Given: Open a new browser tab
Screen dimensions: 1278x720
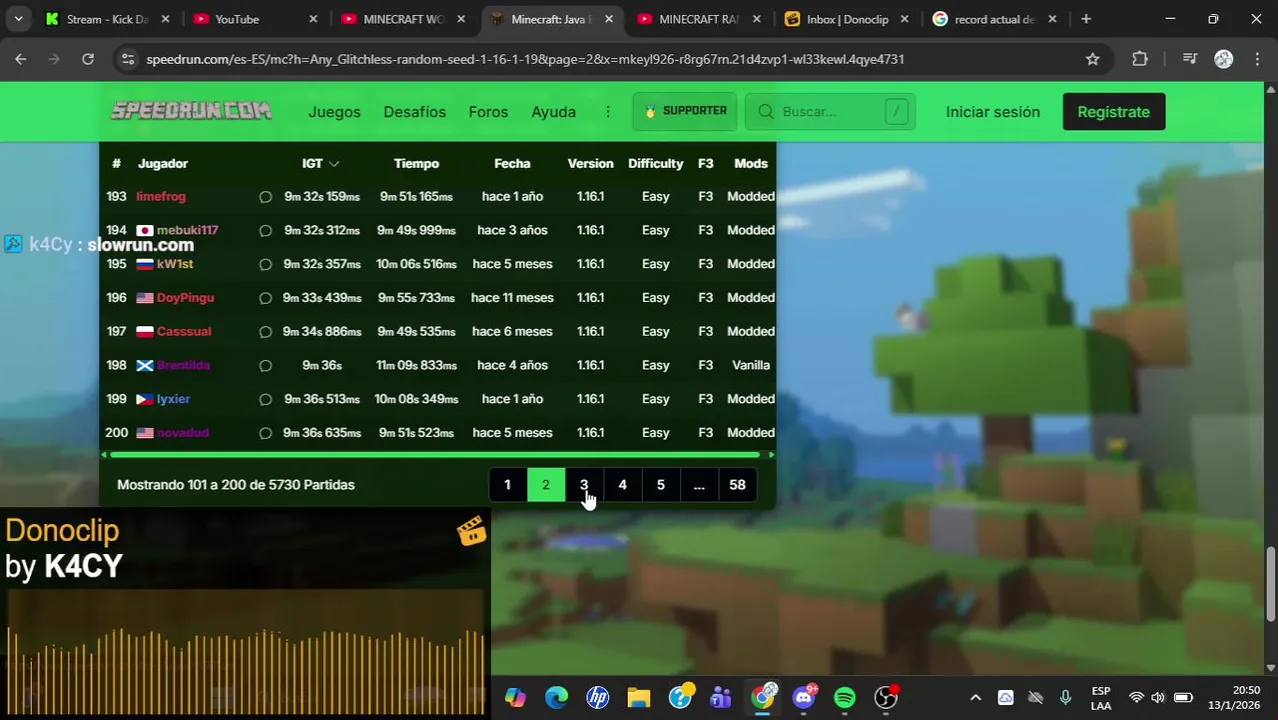Looking at the screenshot, I should [x=1086, y=19].
